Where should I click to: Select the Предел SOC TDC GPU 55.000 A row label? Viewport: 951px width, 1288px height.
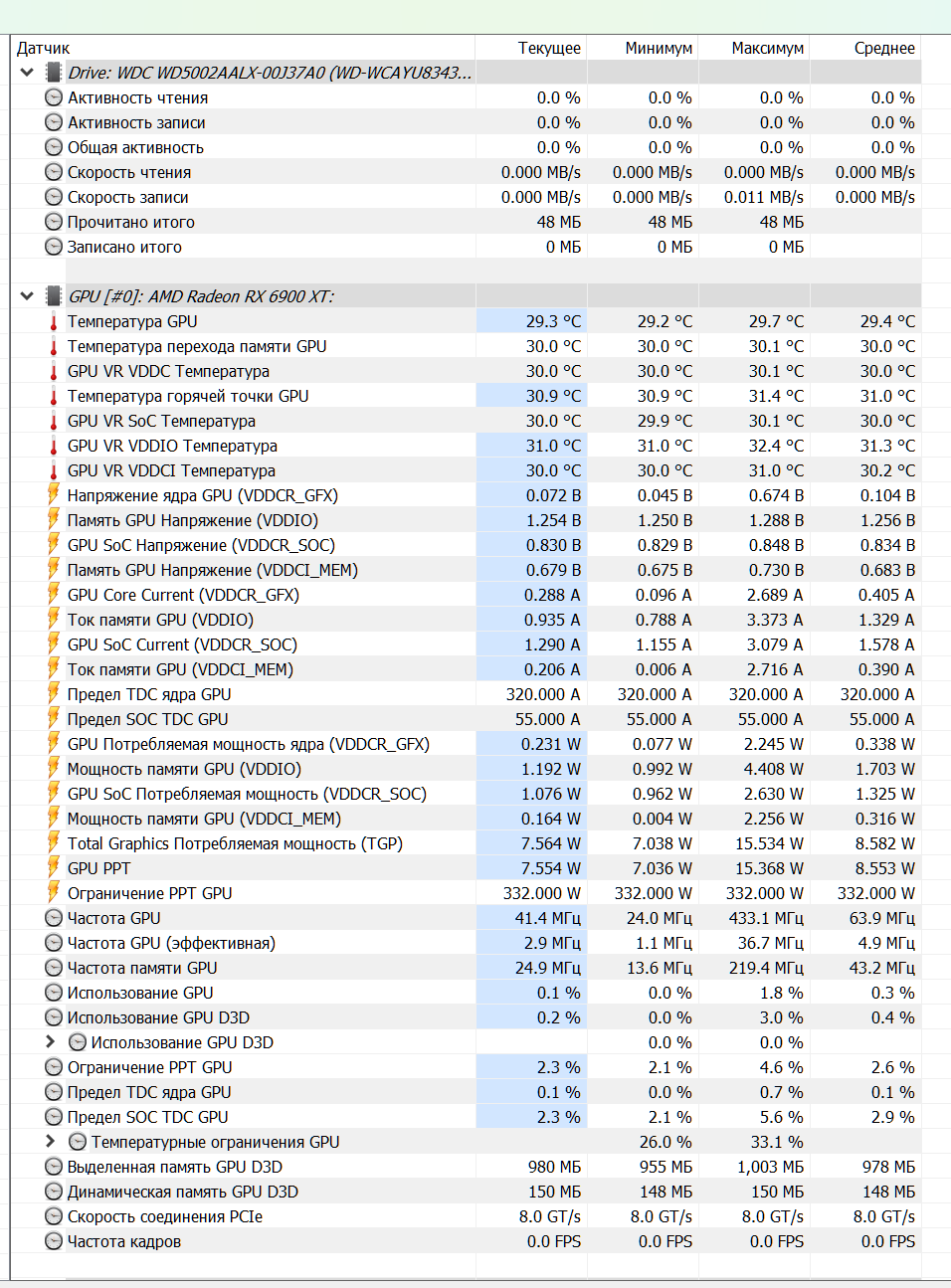tap(147, 719)
